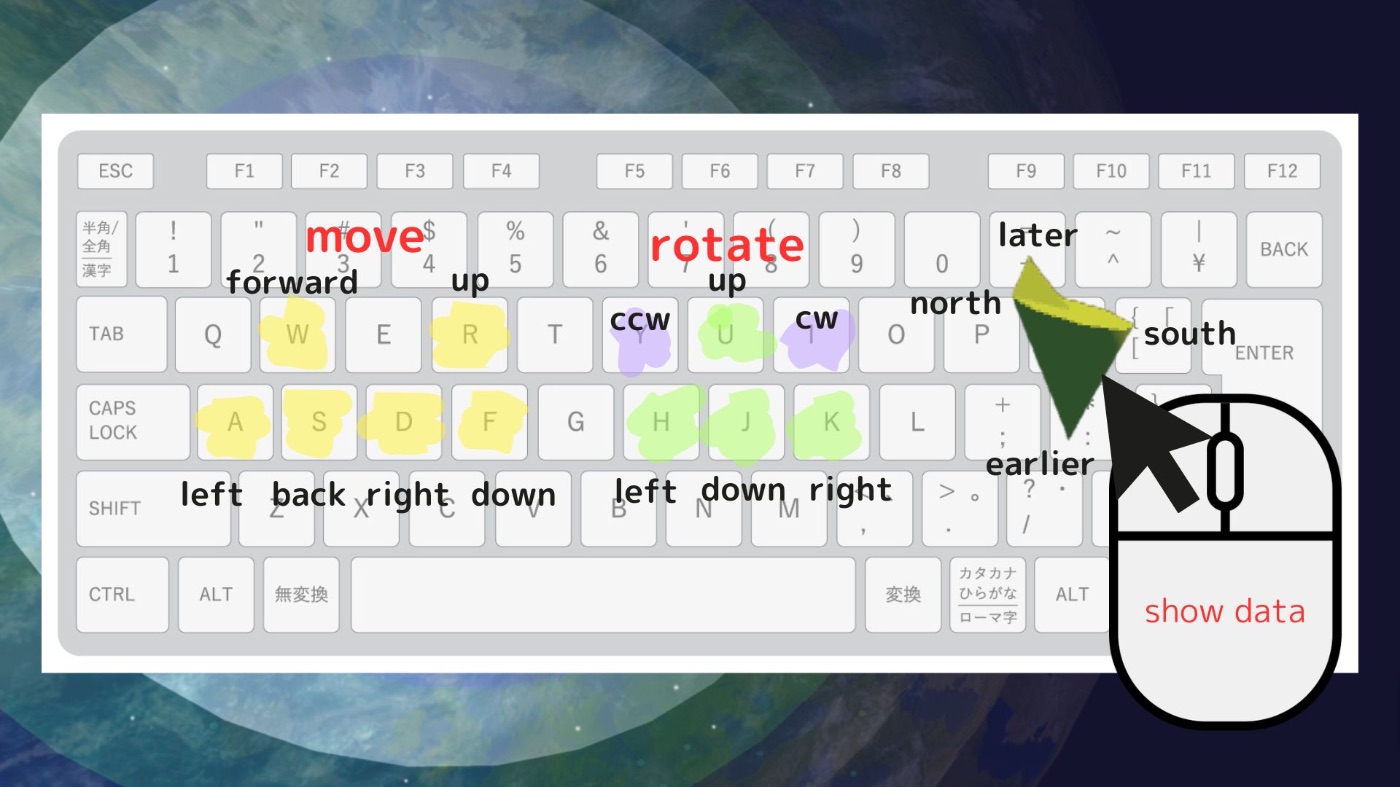
Task: Click the green-highlighted U rotate-up key
Action: 726,334
